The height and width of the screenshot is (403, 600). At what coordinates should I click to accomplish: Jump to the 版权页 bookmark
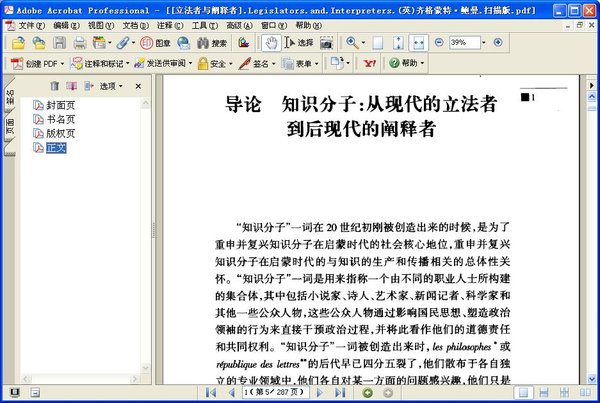(60, 134)
